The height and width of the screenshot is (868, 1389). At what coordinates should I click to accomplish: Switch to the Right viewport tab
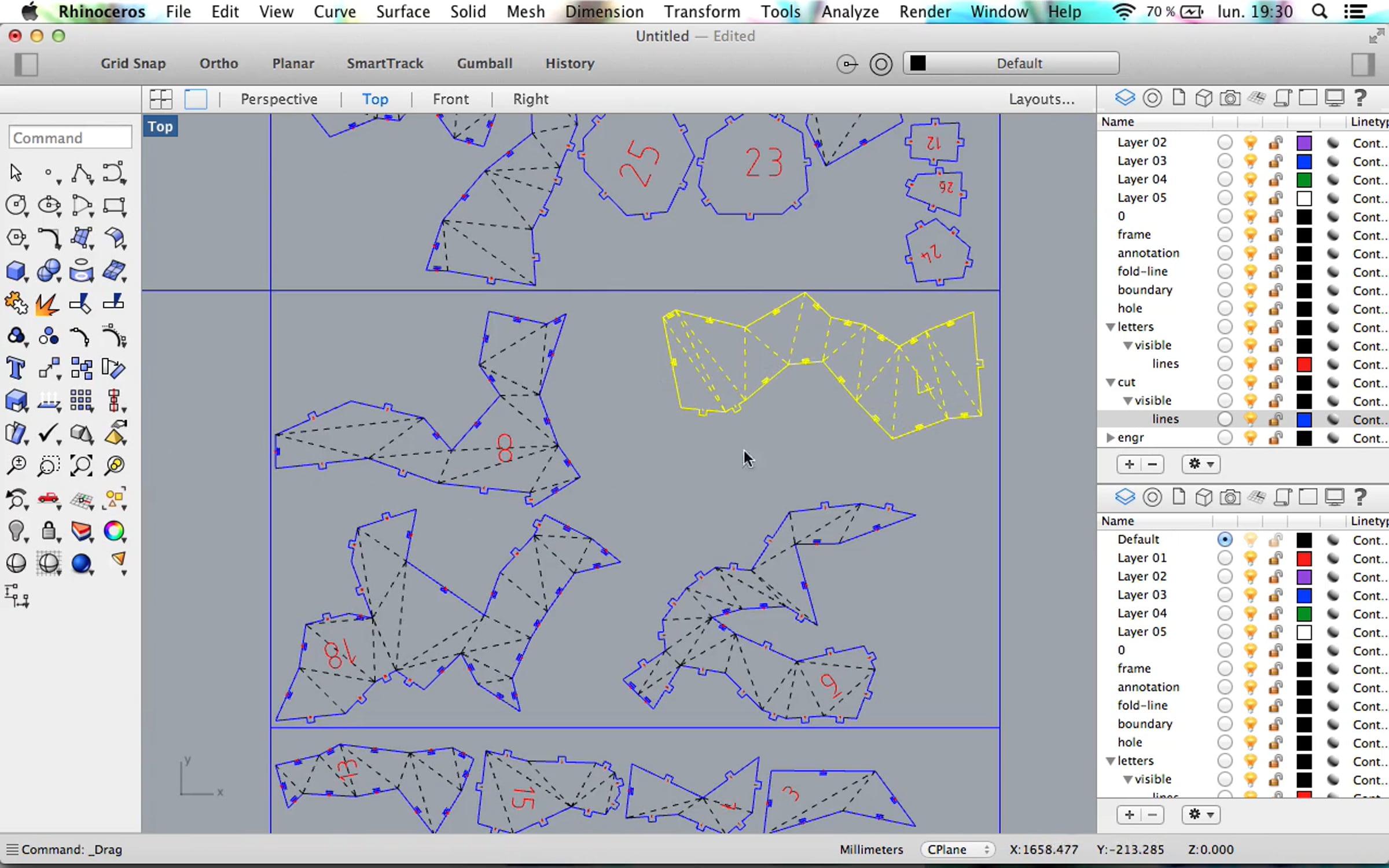click(x=531, y=100)
